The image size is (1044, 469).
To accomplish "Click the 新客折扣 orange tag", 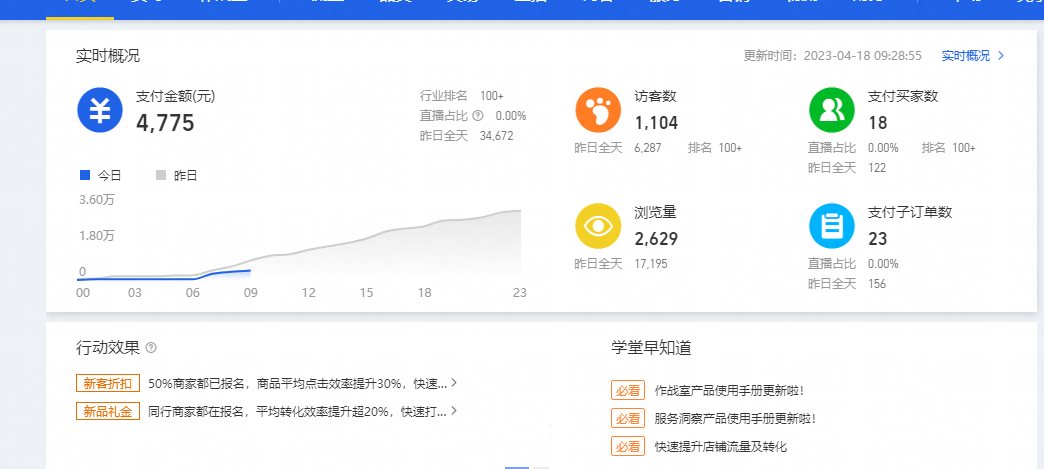I will click(107, 383).
